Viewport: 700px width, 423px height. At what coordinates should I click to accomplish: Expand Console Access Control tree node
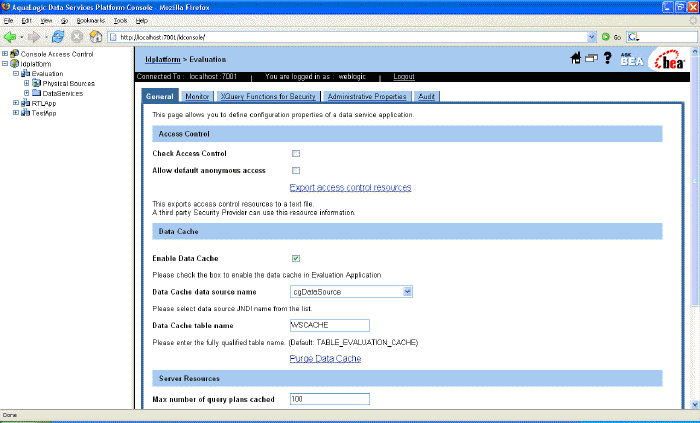(x=5, y=54)
